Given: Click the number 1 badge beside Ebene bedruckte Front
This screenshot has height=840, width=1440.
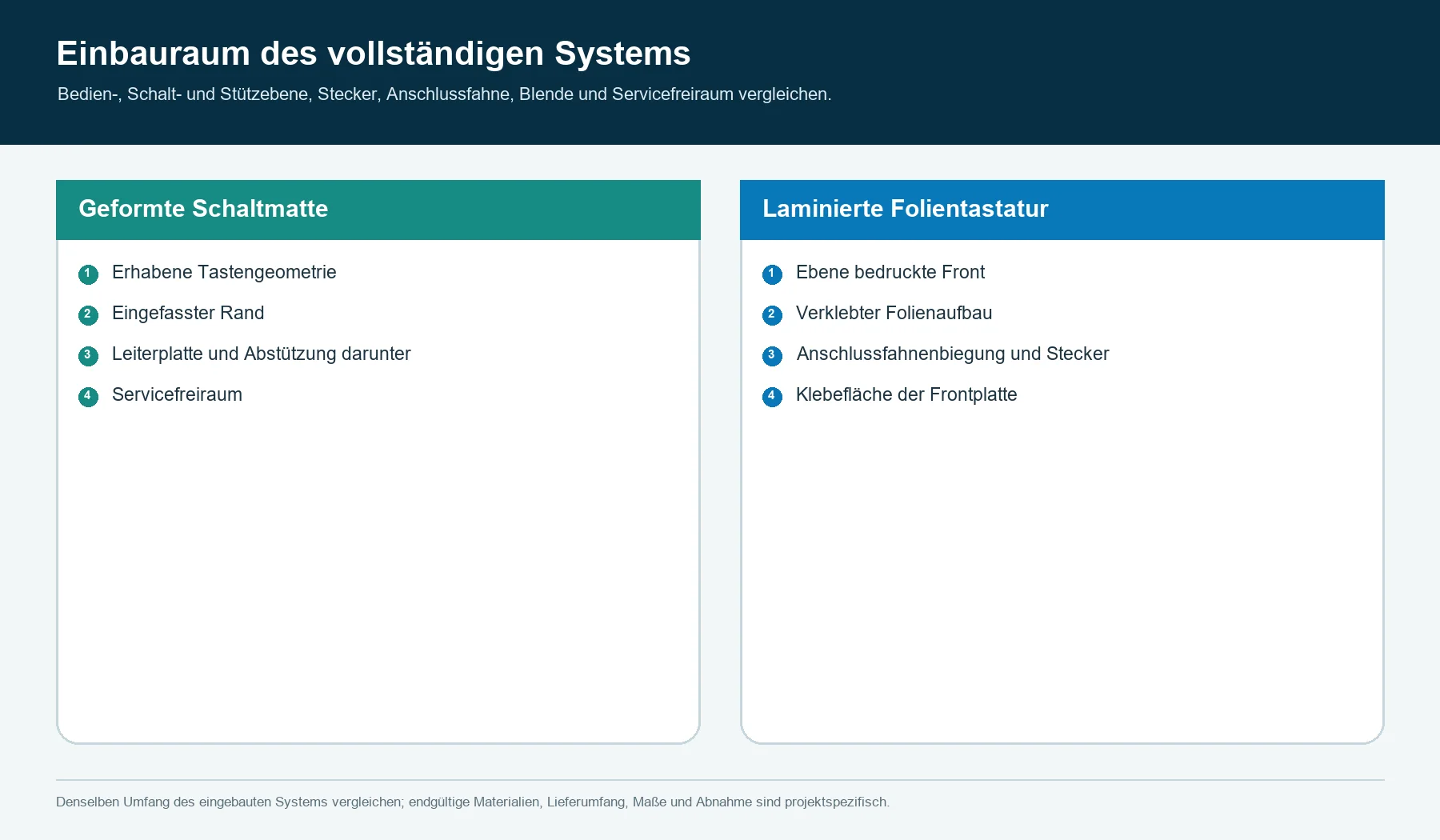Looking at the screenshot, I should [772, 274].
